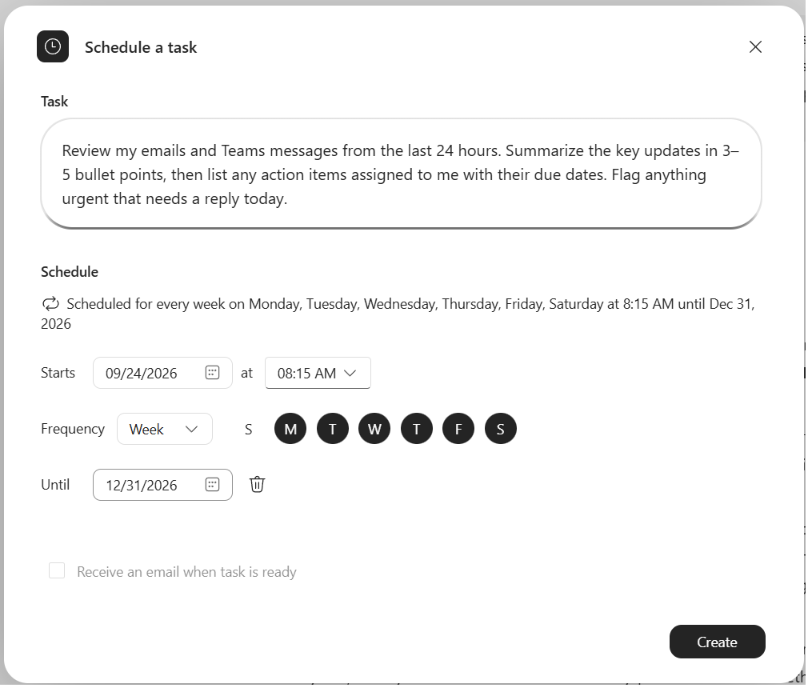Close the Schedule a task dialog
Viewport: 806px width, 685px height.
click(755, 47)
